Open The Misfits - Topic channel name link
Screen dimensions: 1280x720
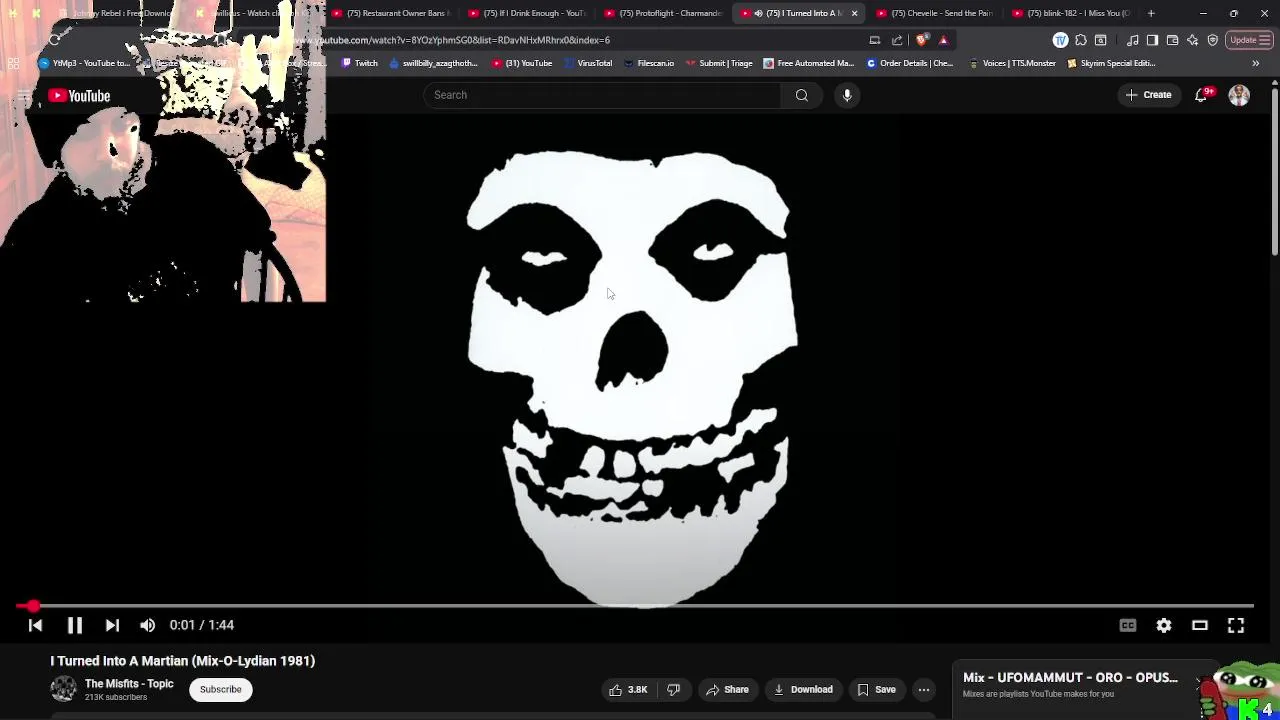coord(129,684)
